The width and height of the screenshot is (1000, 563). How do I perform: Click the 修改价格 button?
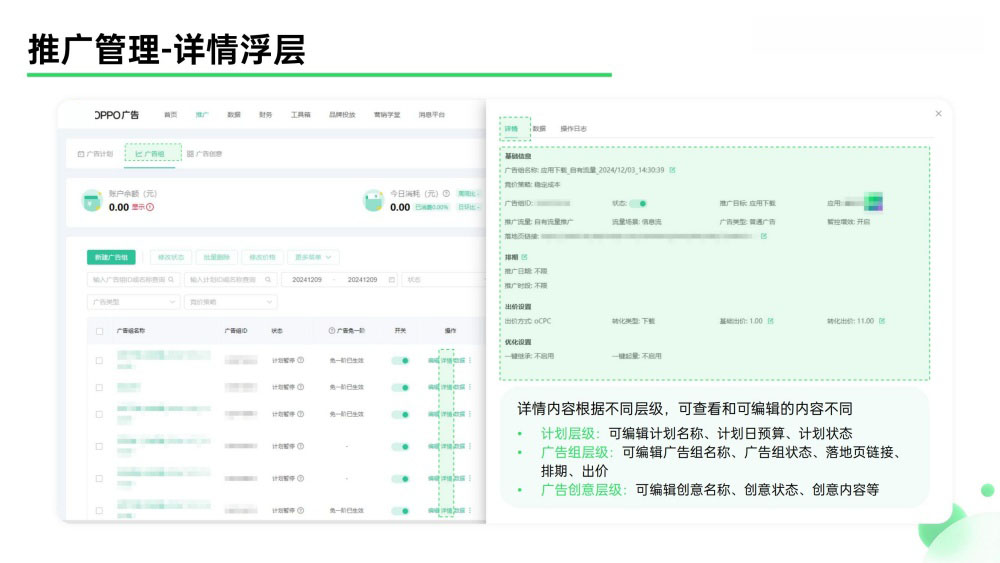262,258
